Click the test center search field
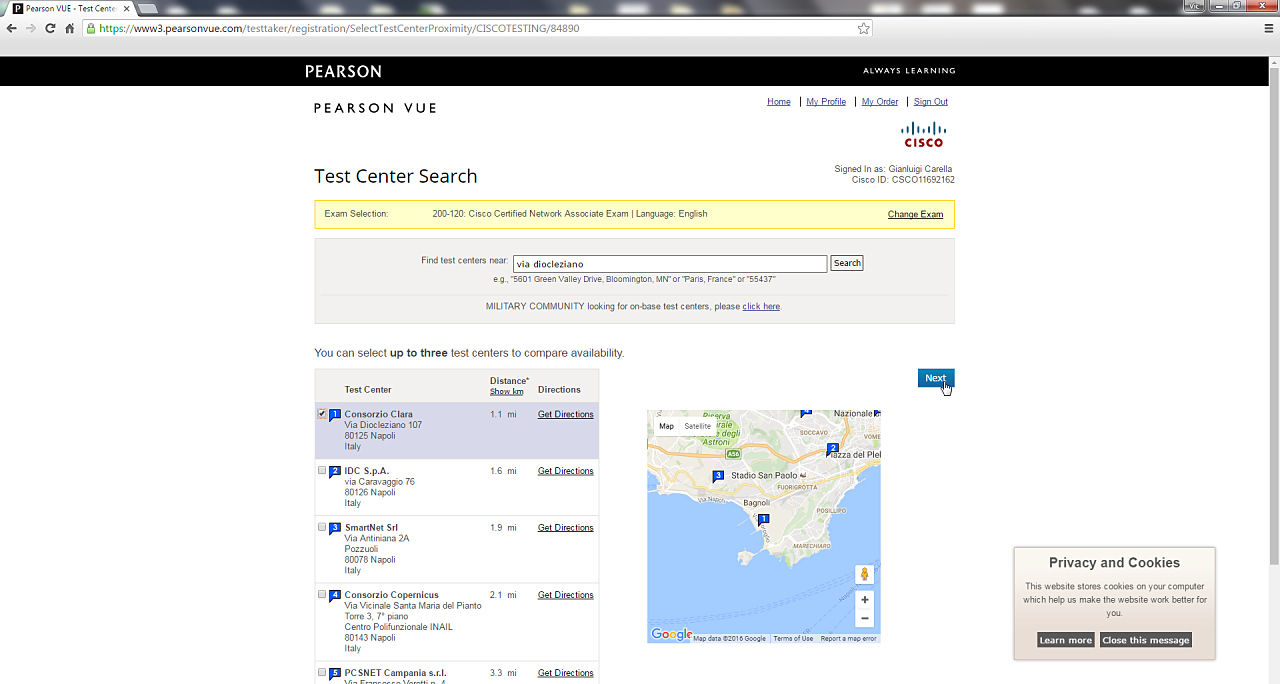 670,264
